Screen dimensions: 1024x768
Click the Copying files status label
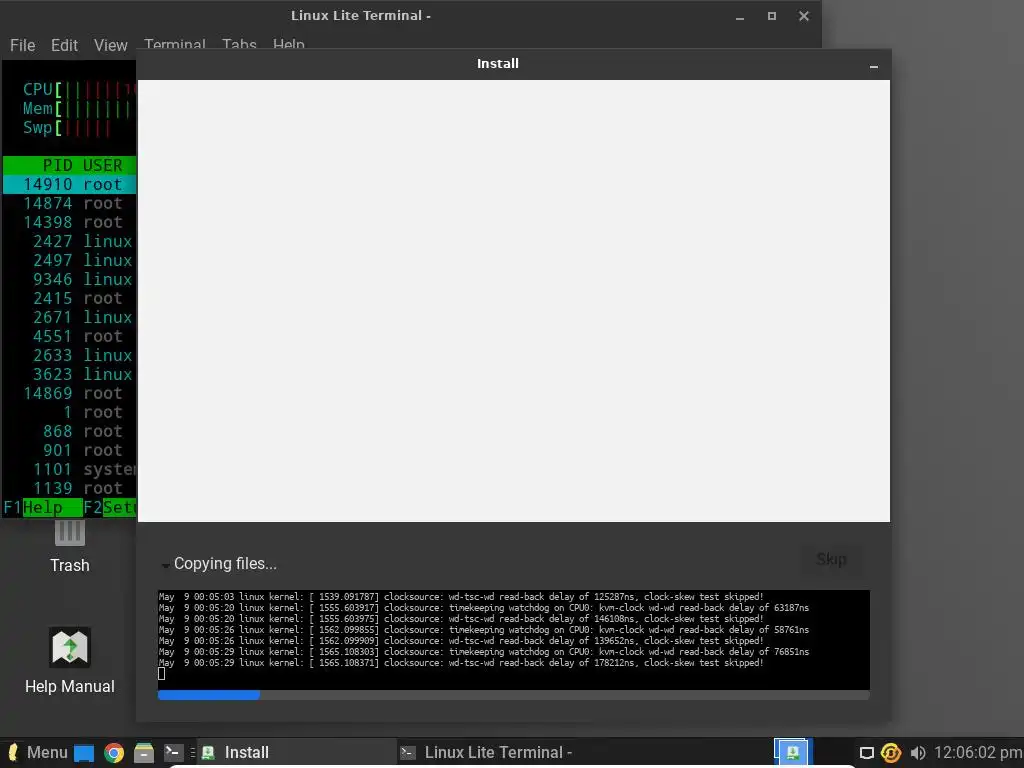(225, 564)
